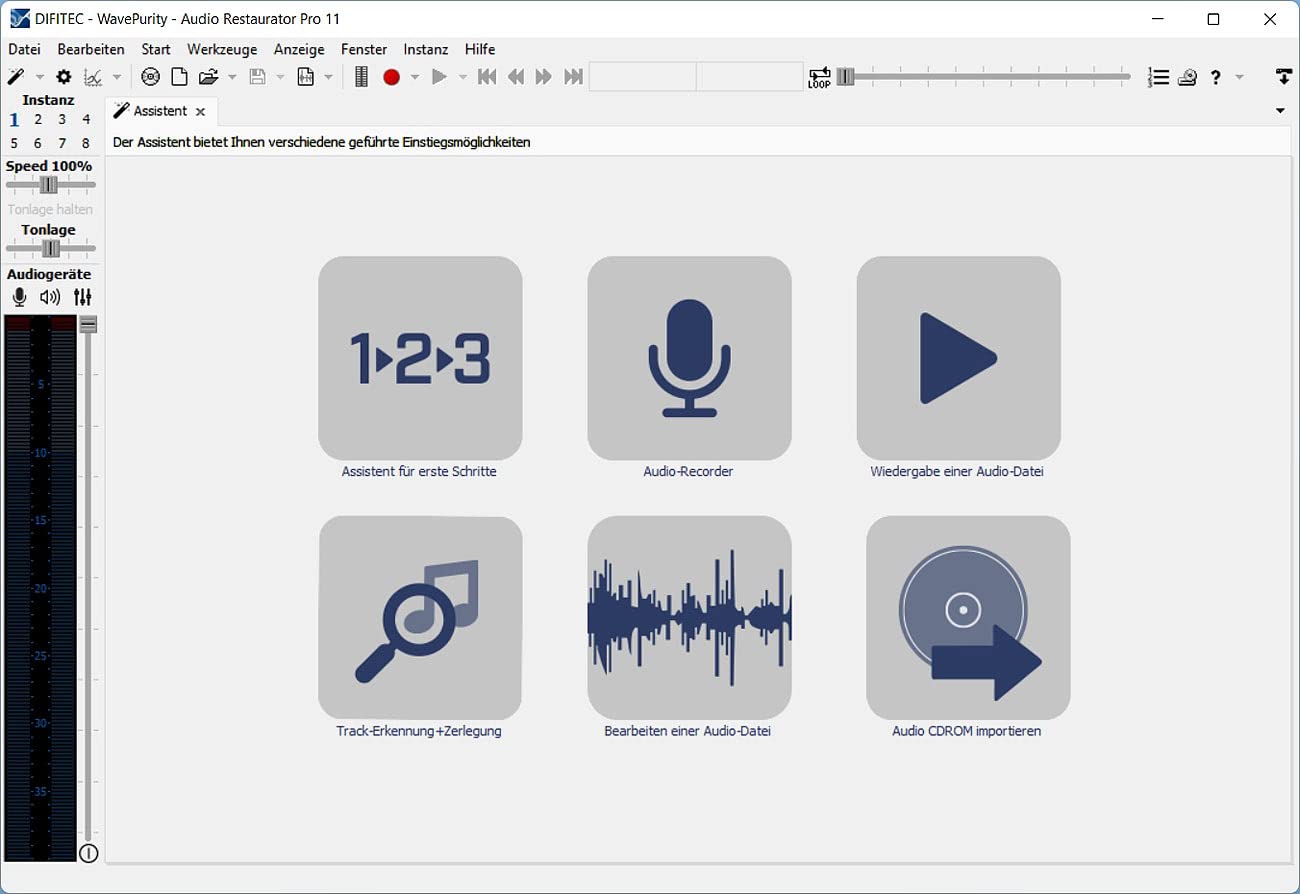Open the Instanz menu in the menu bar

pos(426,49)
